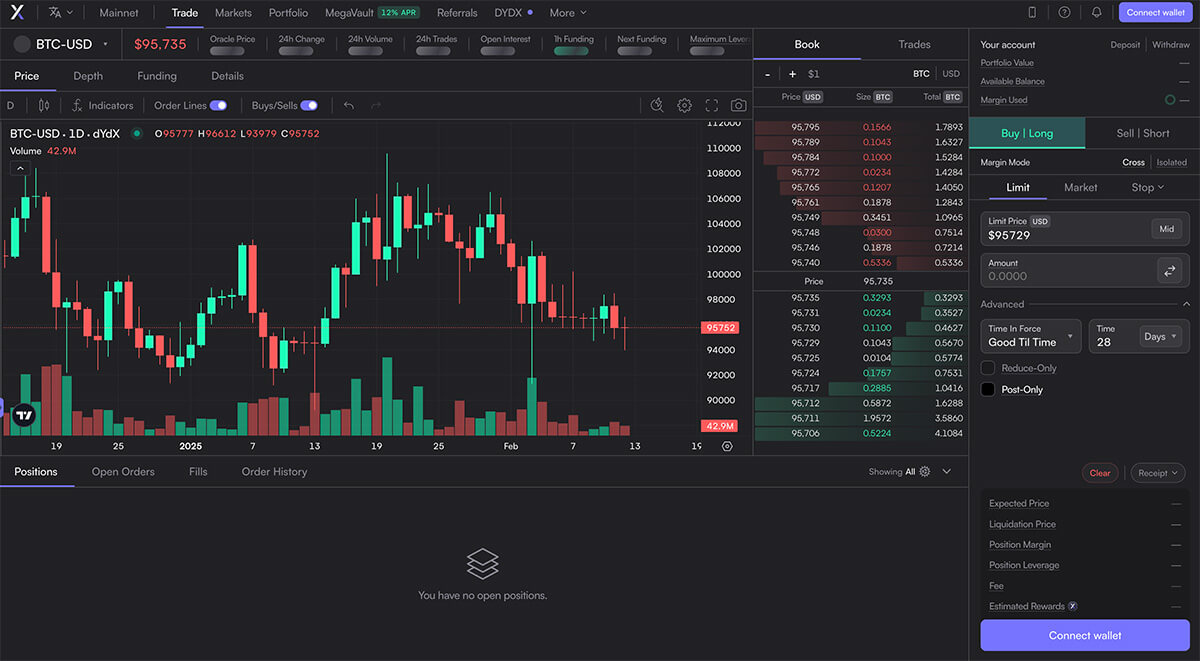Click the notifications bell icon

point(1096,13)
